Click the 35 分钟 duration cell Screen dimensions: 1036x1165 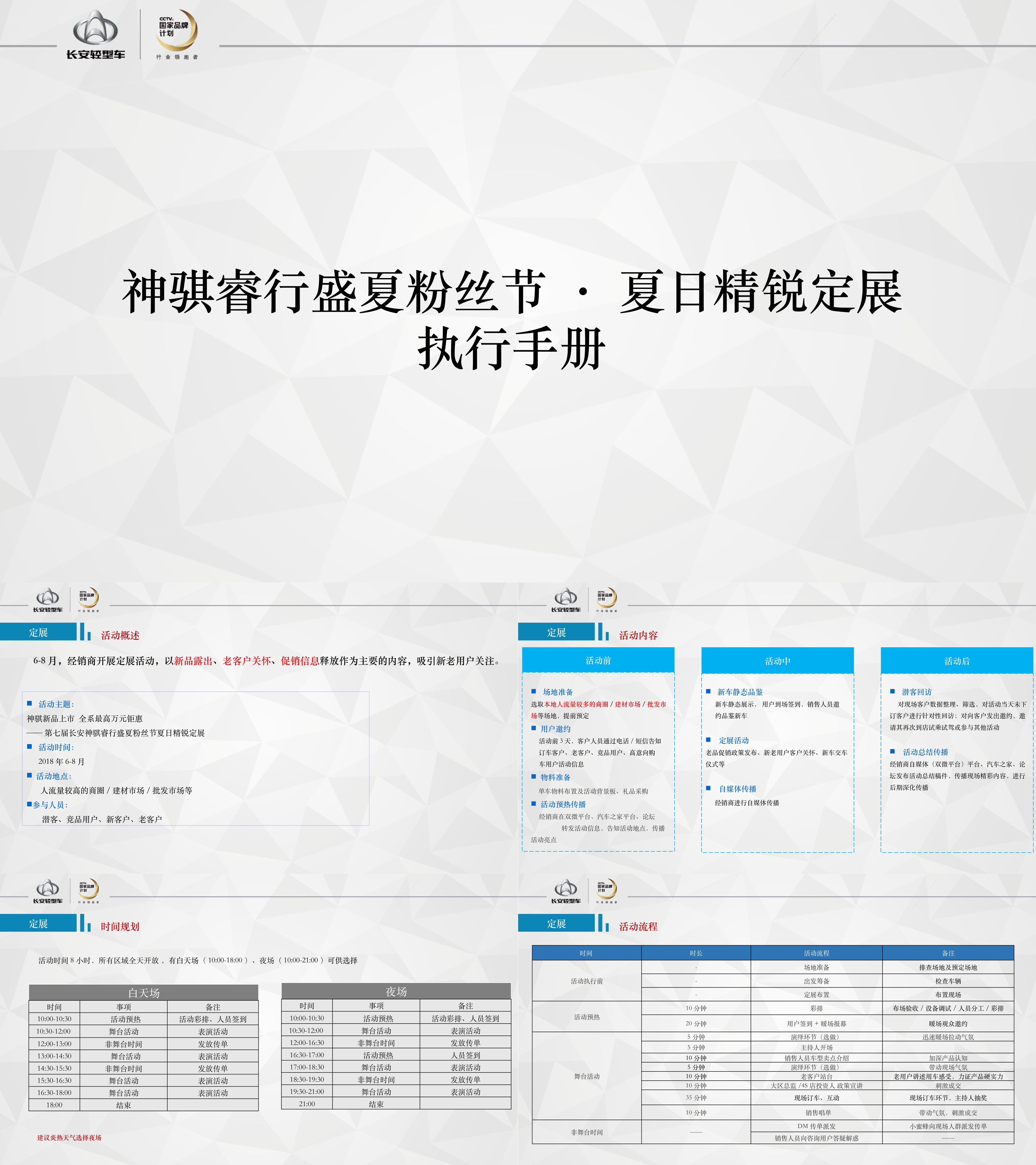pyautogui.click(x=696, y=1097)
